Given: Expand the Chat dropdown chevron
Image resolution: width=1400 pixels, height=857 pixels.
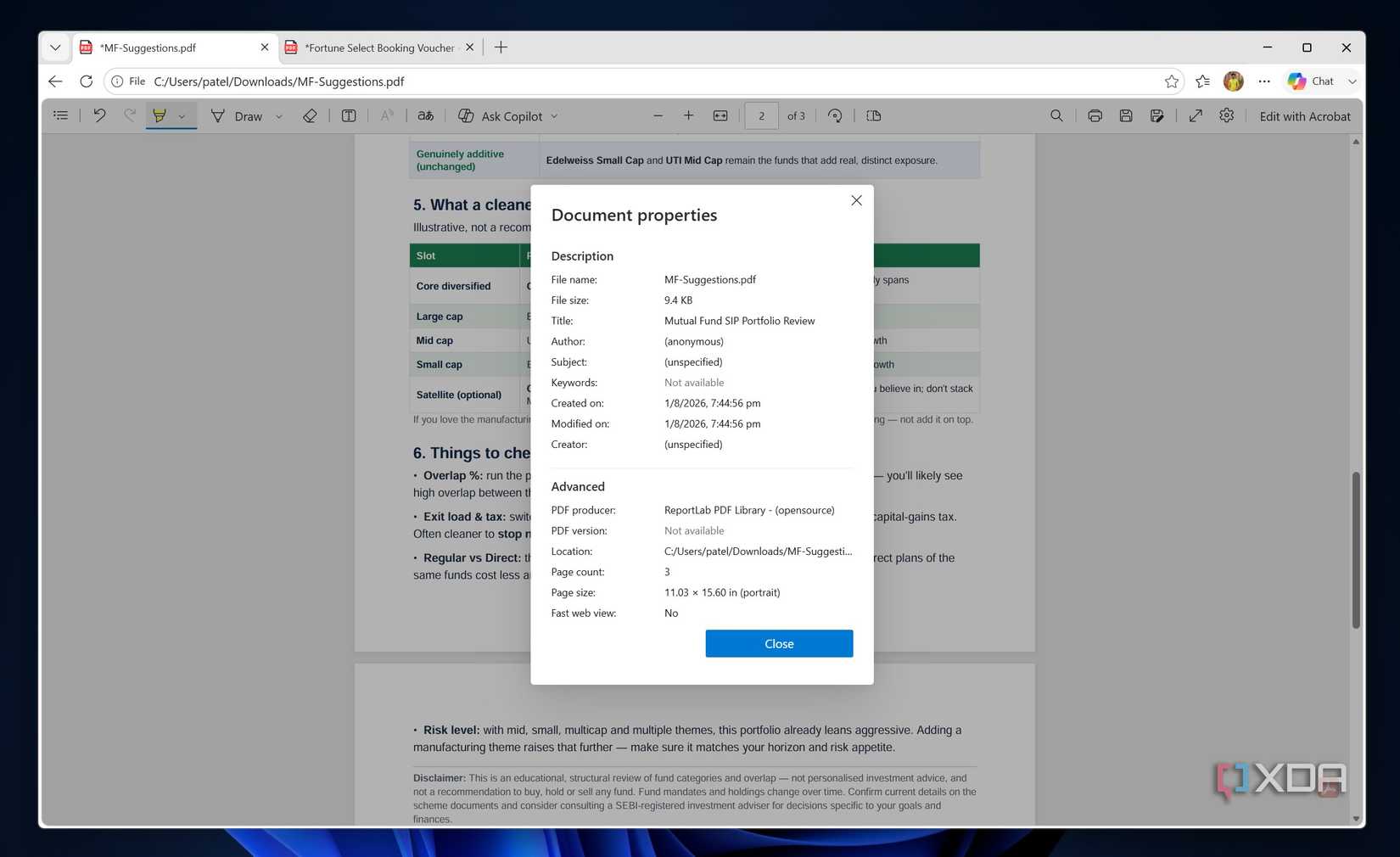Looking at the screenshot, I should 1352,81.
